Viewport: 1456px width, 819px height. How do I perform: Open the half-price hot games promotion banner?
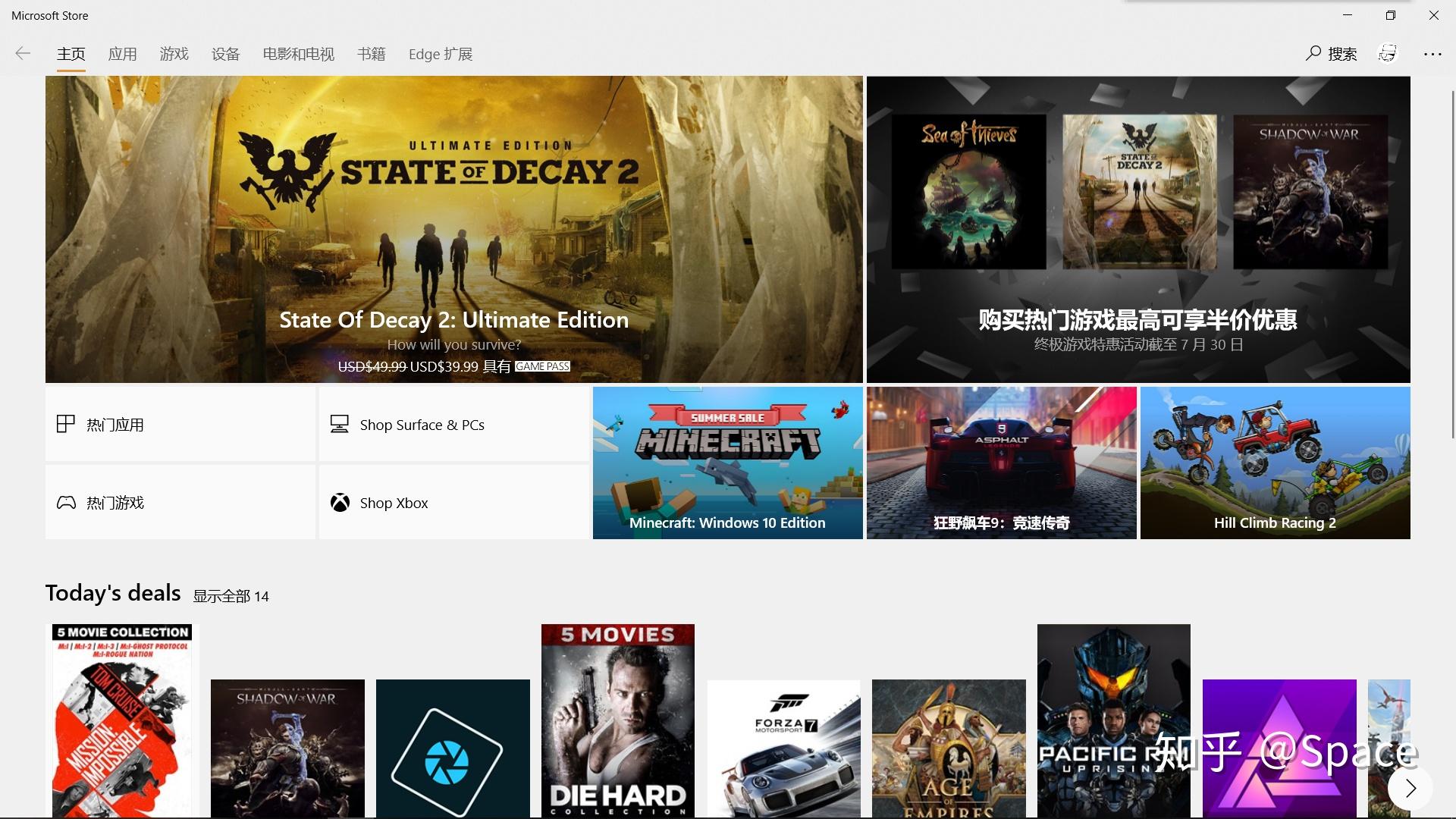point(1137,229)
